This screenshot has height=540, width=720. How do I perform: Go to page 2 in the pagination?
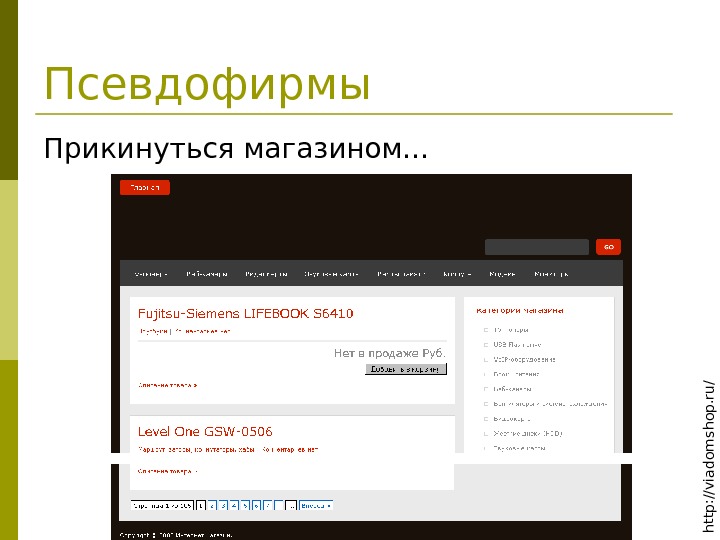(212, 506)
